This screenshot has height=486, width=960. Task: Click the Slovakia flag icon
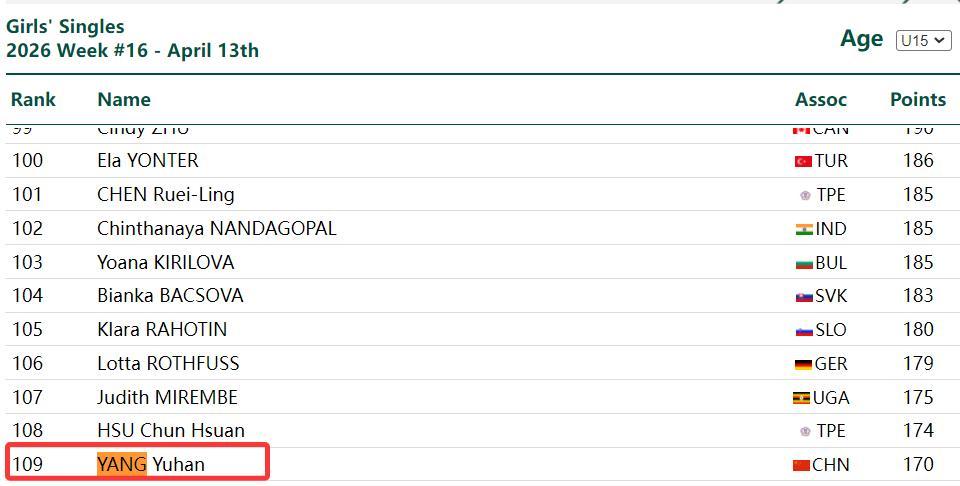point(804,296)
